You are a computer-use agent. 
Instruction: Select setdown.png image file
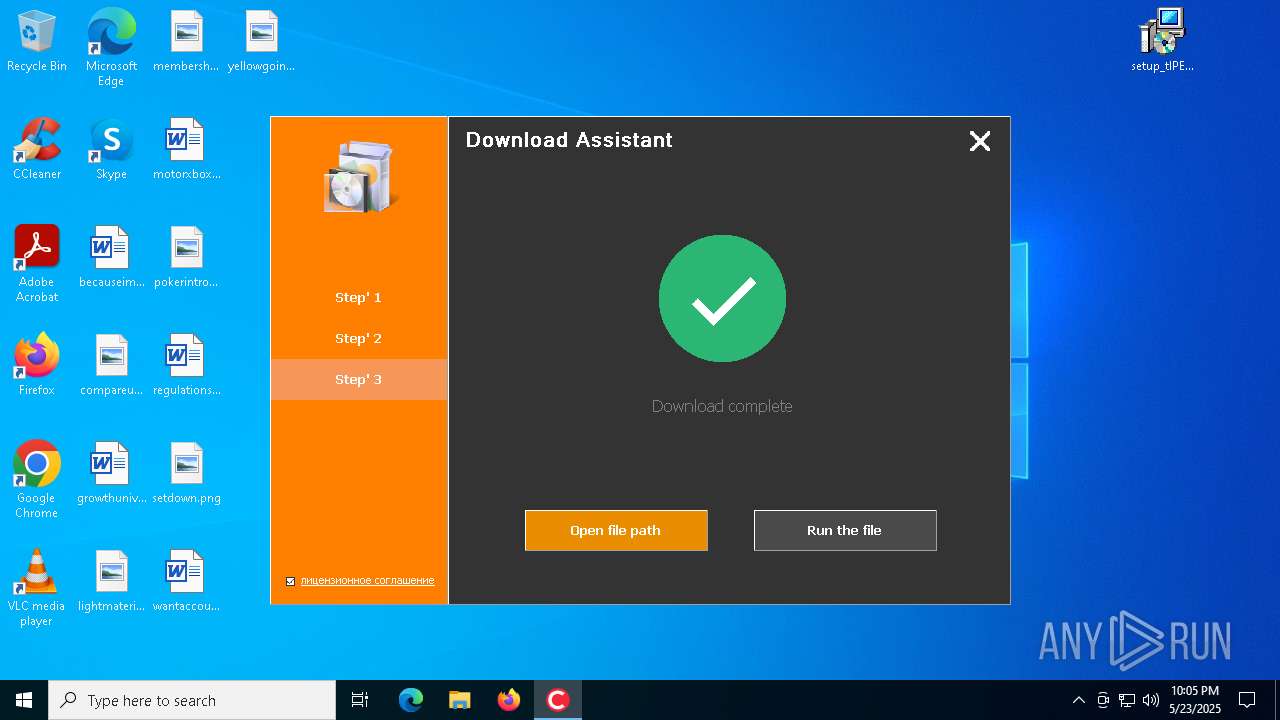[x=186, y=474]
